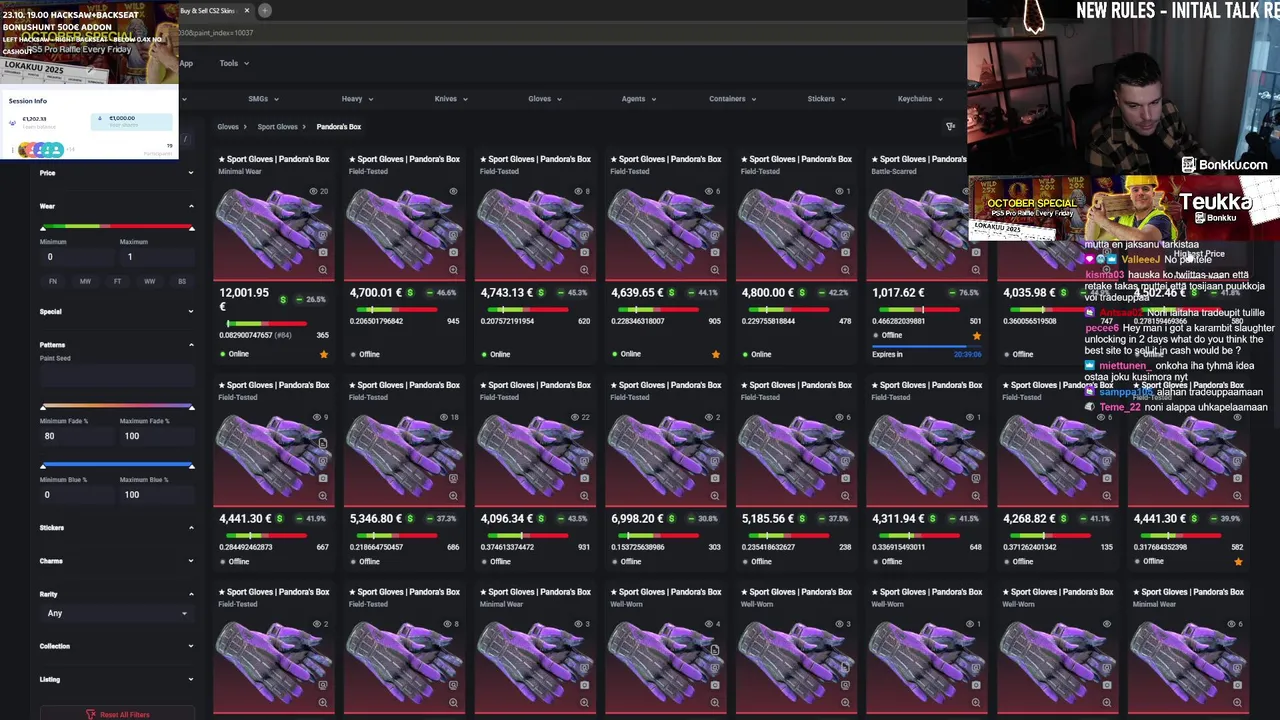The image size is (1280, 720).
Task: Toggle favorite star on the 4,441.30 € card with float 0.317684352398
Action: [1238, 562]
